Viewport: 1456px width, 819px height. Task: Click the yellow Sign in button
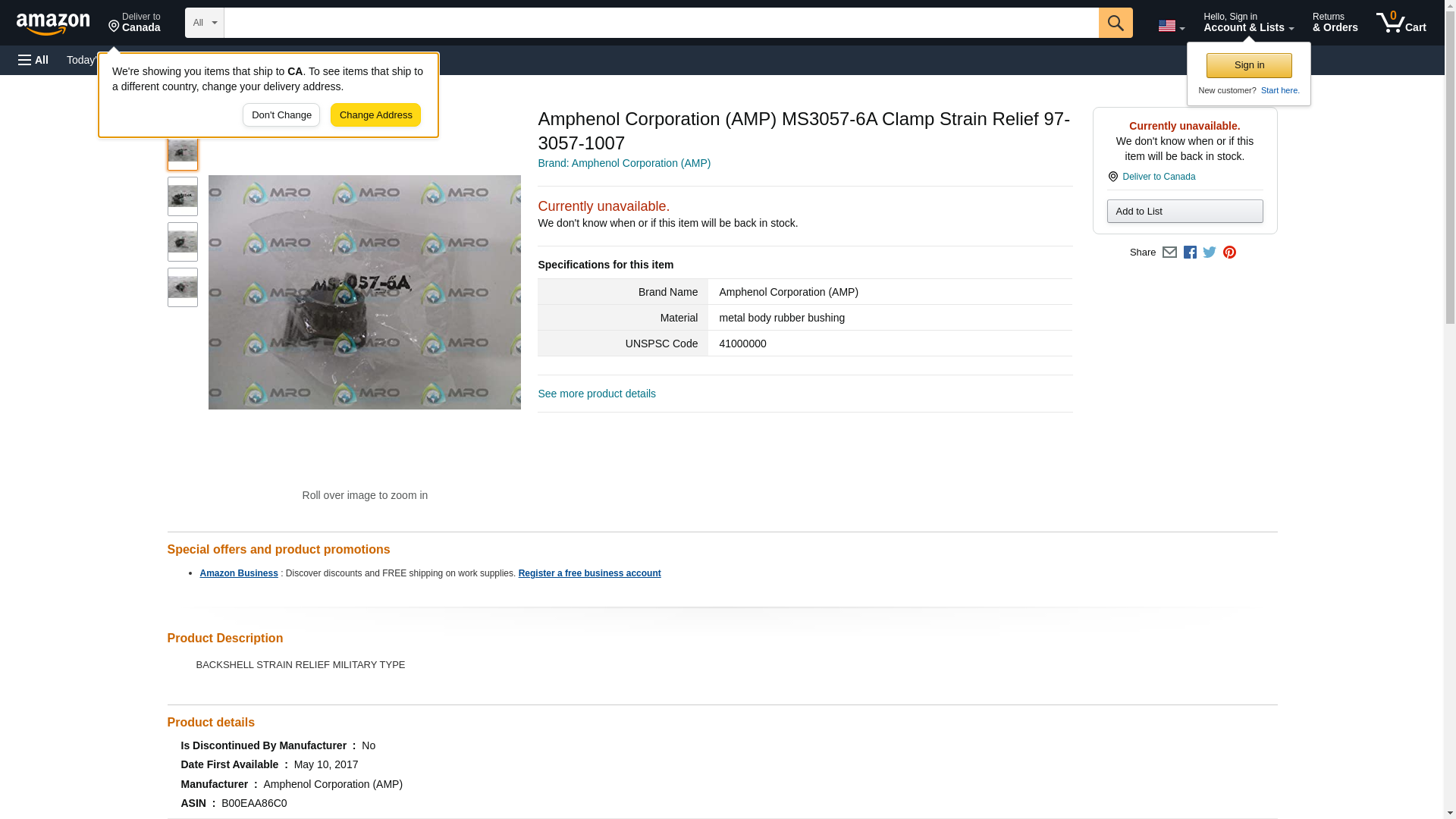point(1249,65)
